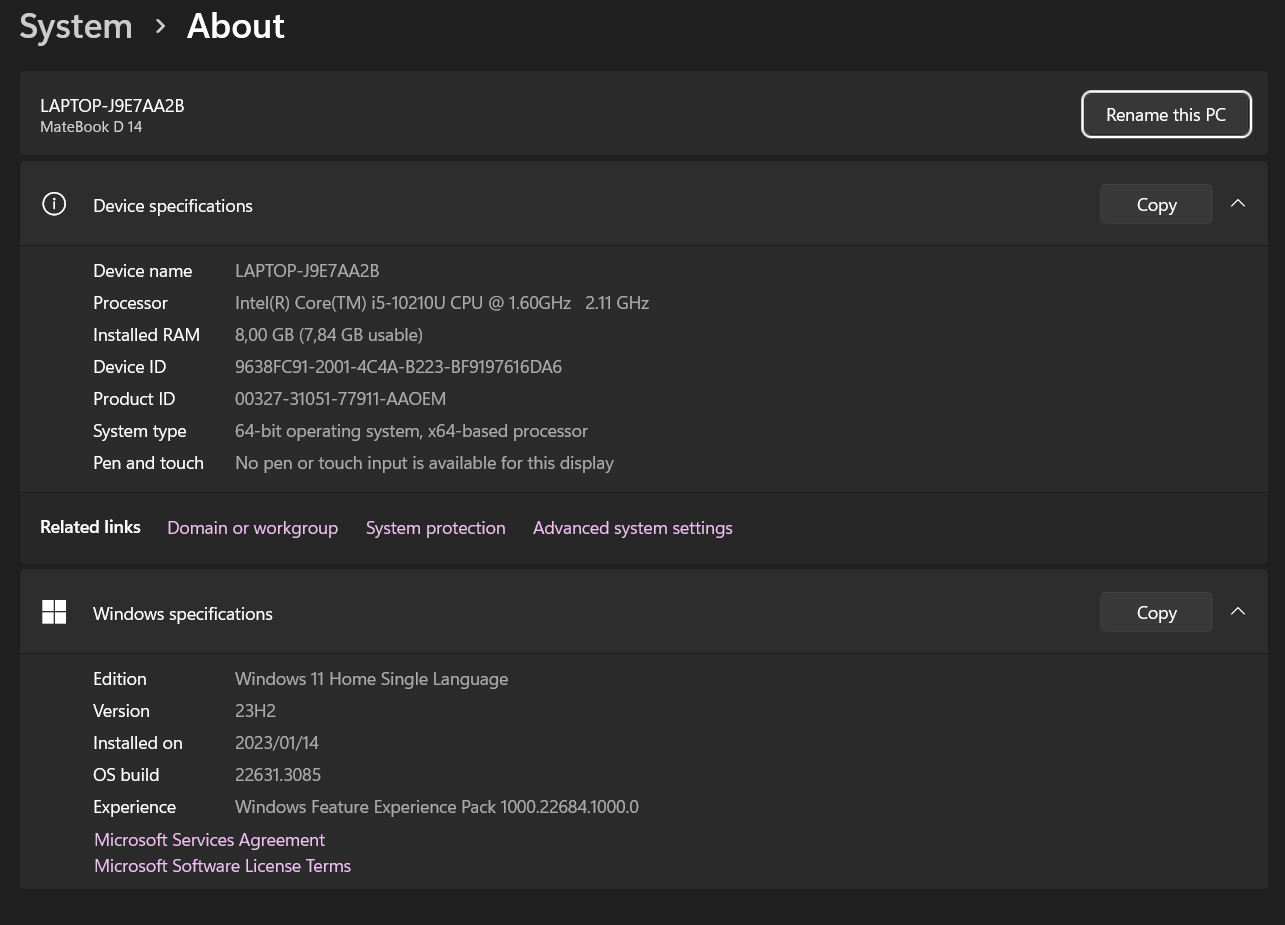Click the OS build number 22631.3085
The height and width of the screenshot is (925, 1285).
pyautogui.click(x=278, y=775)
